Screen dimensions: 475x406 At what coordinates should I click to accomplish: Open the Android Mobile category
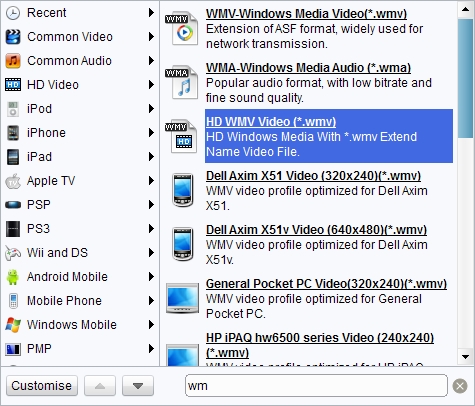[80, 277]
